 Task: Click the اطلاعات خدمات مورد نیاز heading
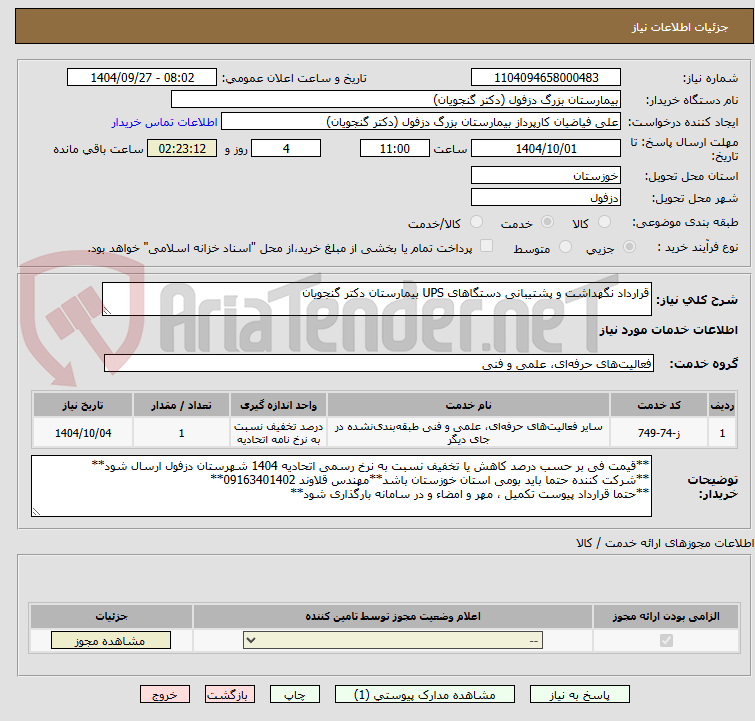tap(668, 330)
